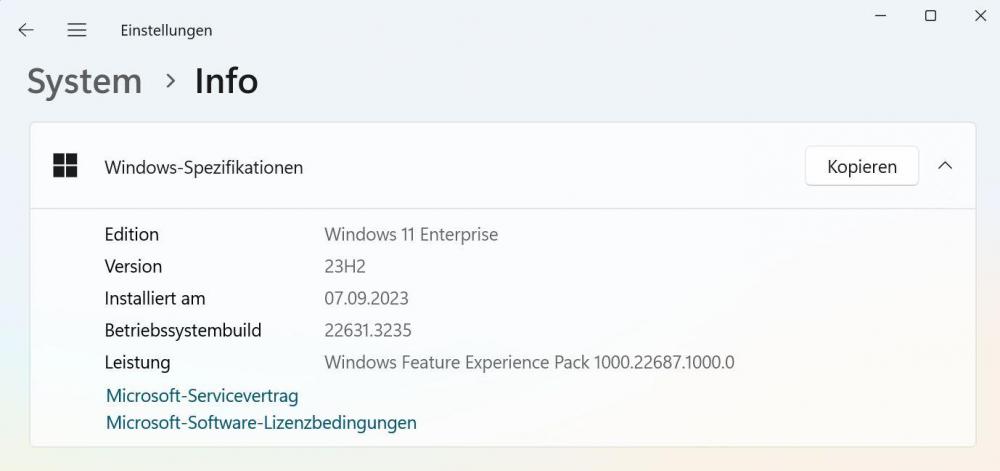Open Microsoft-Software-Lizenzbedingungen link

[x=261, y=423]
